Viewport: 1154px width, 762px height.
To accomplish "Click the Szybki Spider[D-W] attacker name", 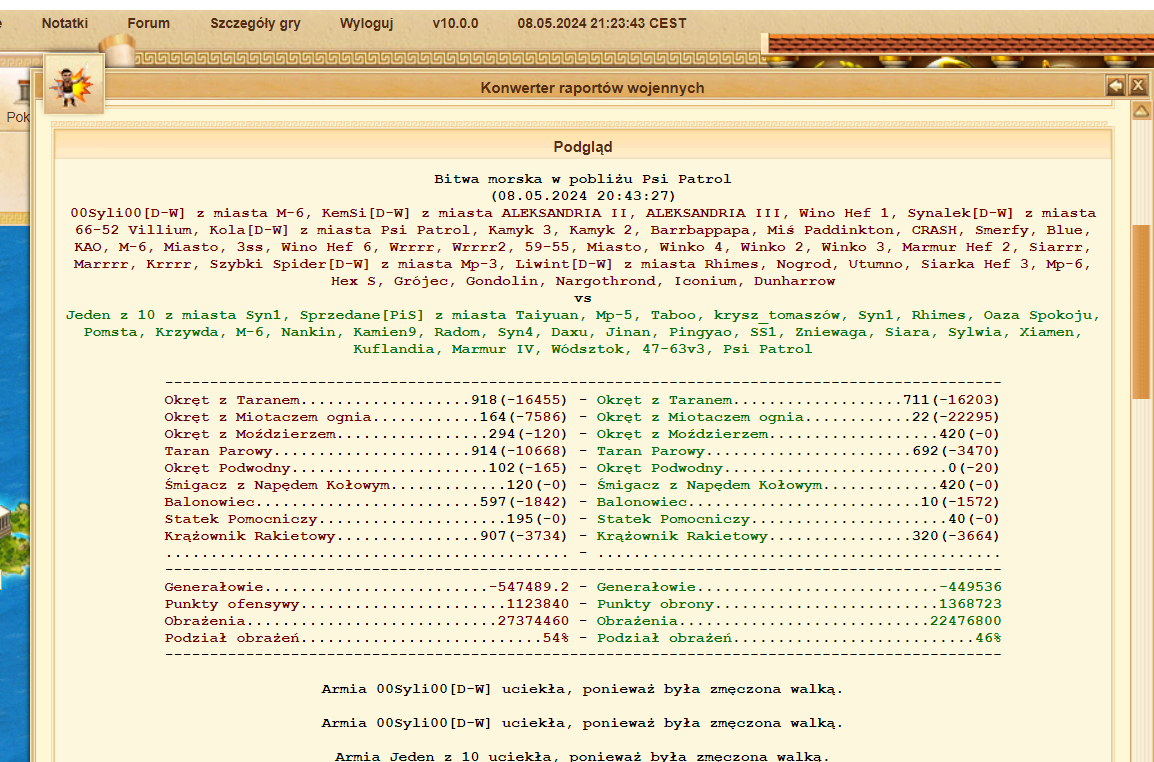I will [289, 264].
